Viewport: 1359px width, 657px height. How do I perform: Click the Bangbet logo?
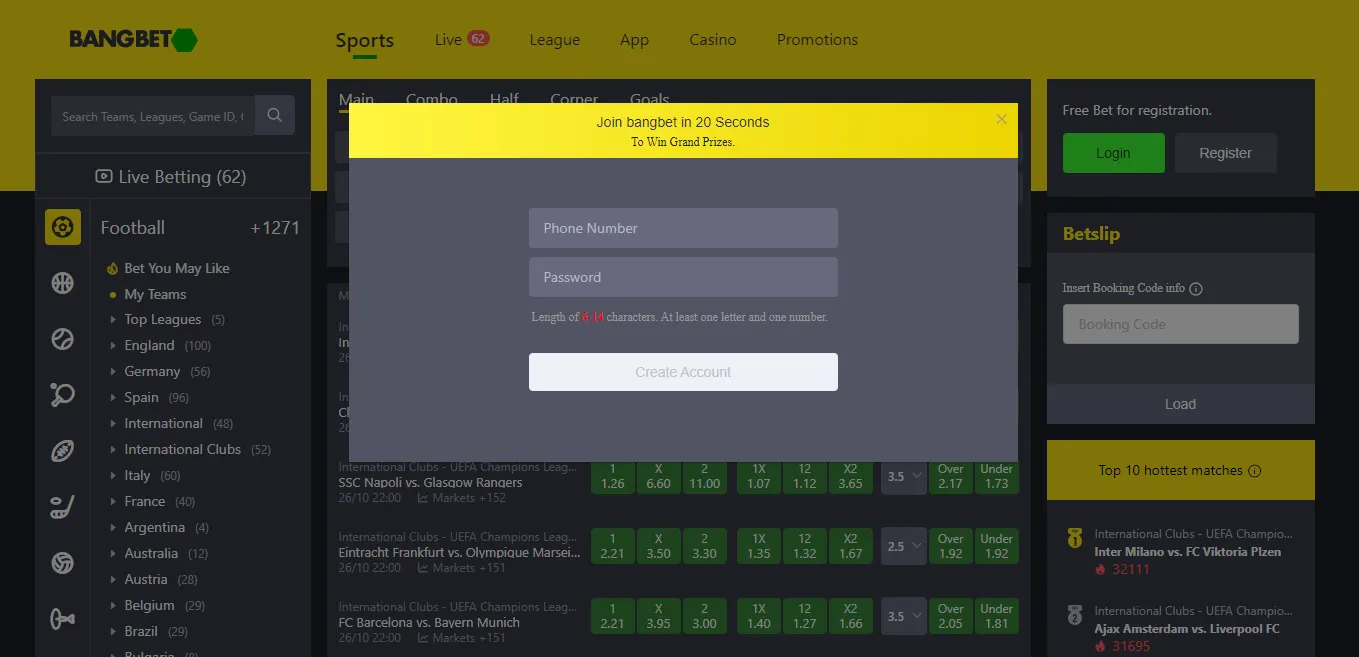tap(133, 40)
